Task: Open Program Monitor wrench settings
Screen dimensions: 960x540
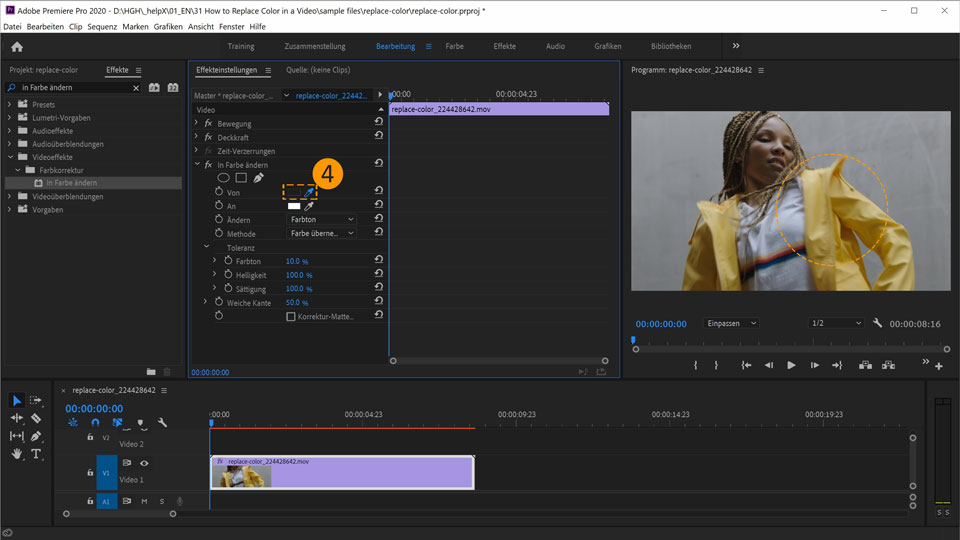Action: click(x=877, y=324)
